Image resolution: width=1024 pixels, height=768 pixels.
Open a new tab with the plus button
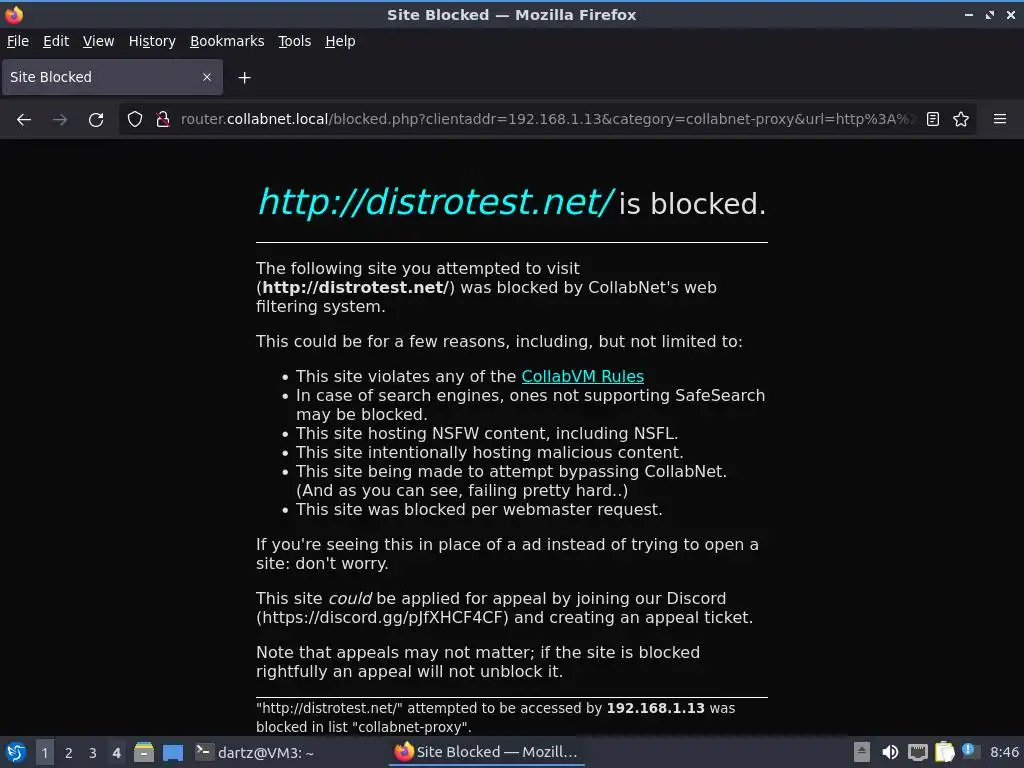tap(244, 78)
